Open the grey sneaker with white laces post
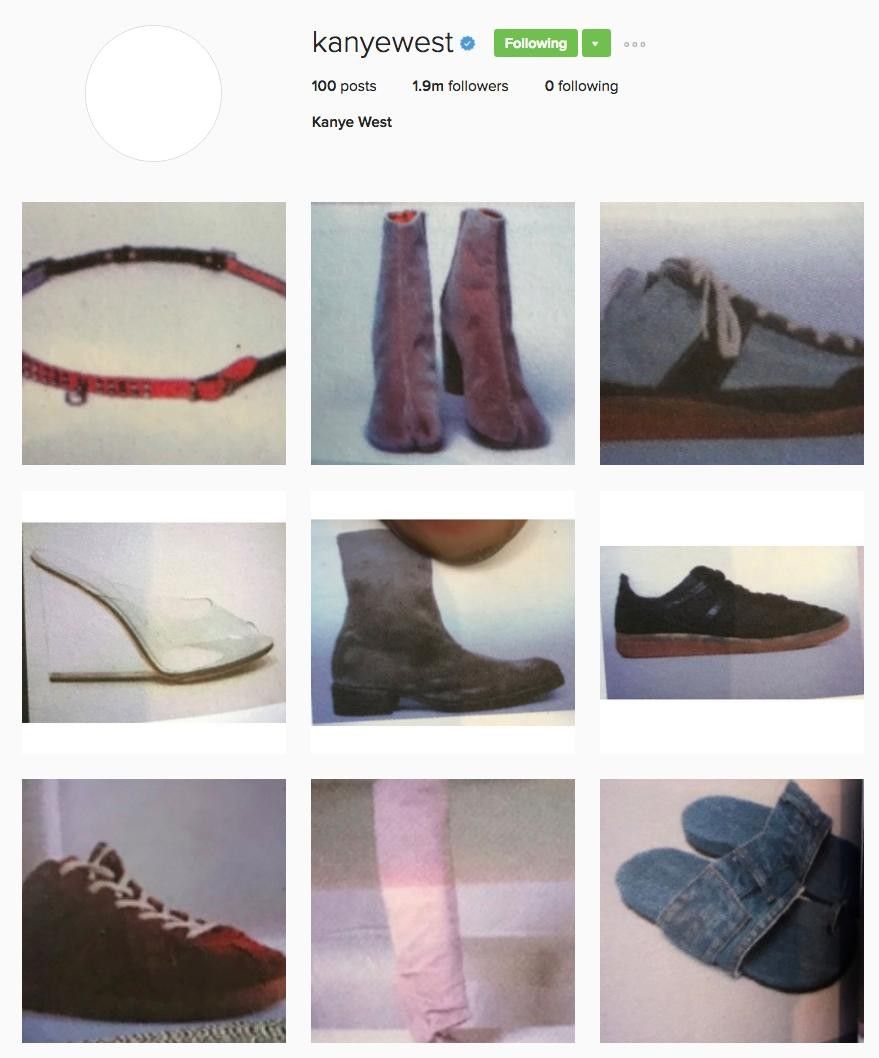The height and width of the screenshot is (1058, 879). click(732, 333)
